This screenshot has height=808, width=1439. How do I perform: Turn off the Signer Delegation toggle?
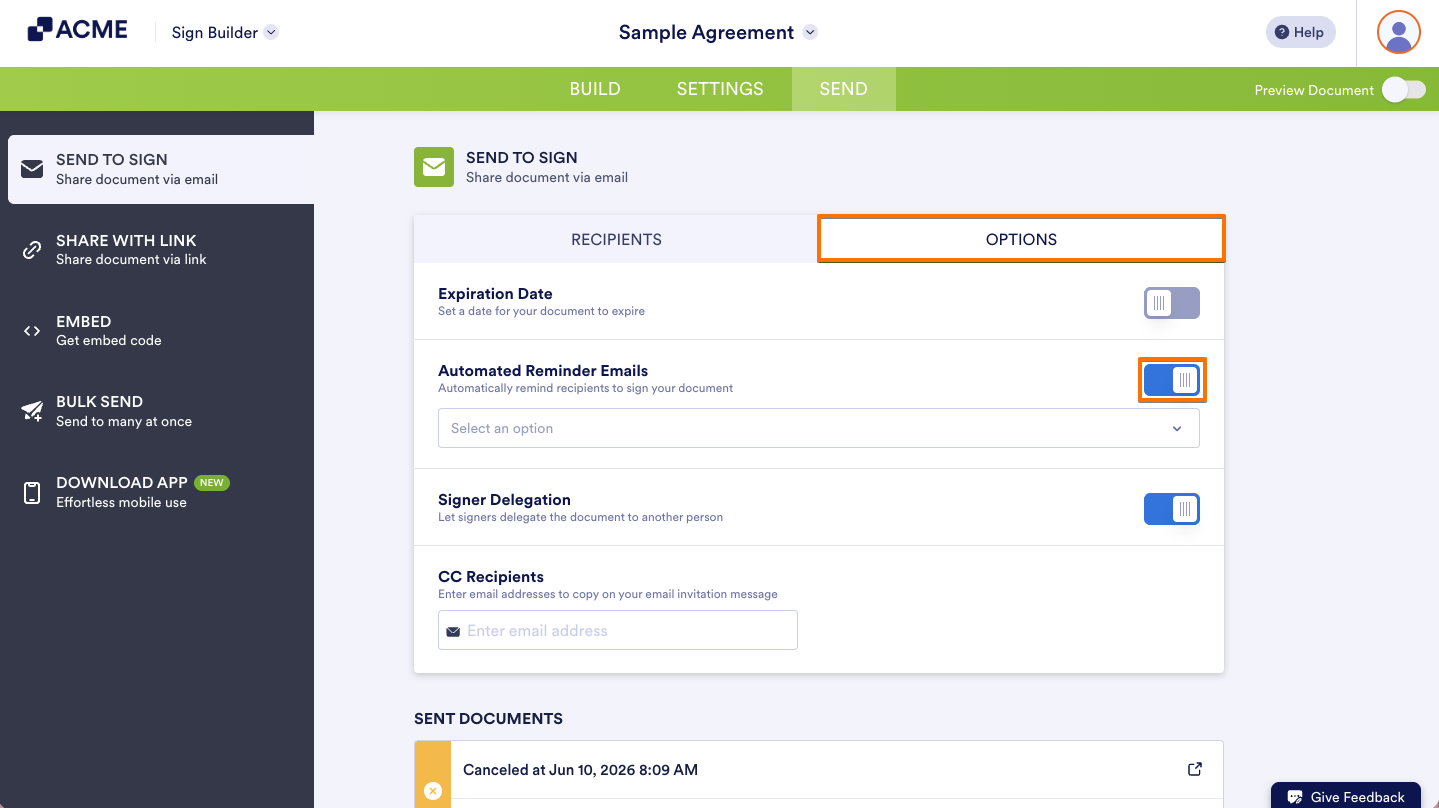pos(1171,509)
